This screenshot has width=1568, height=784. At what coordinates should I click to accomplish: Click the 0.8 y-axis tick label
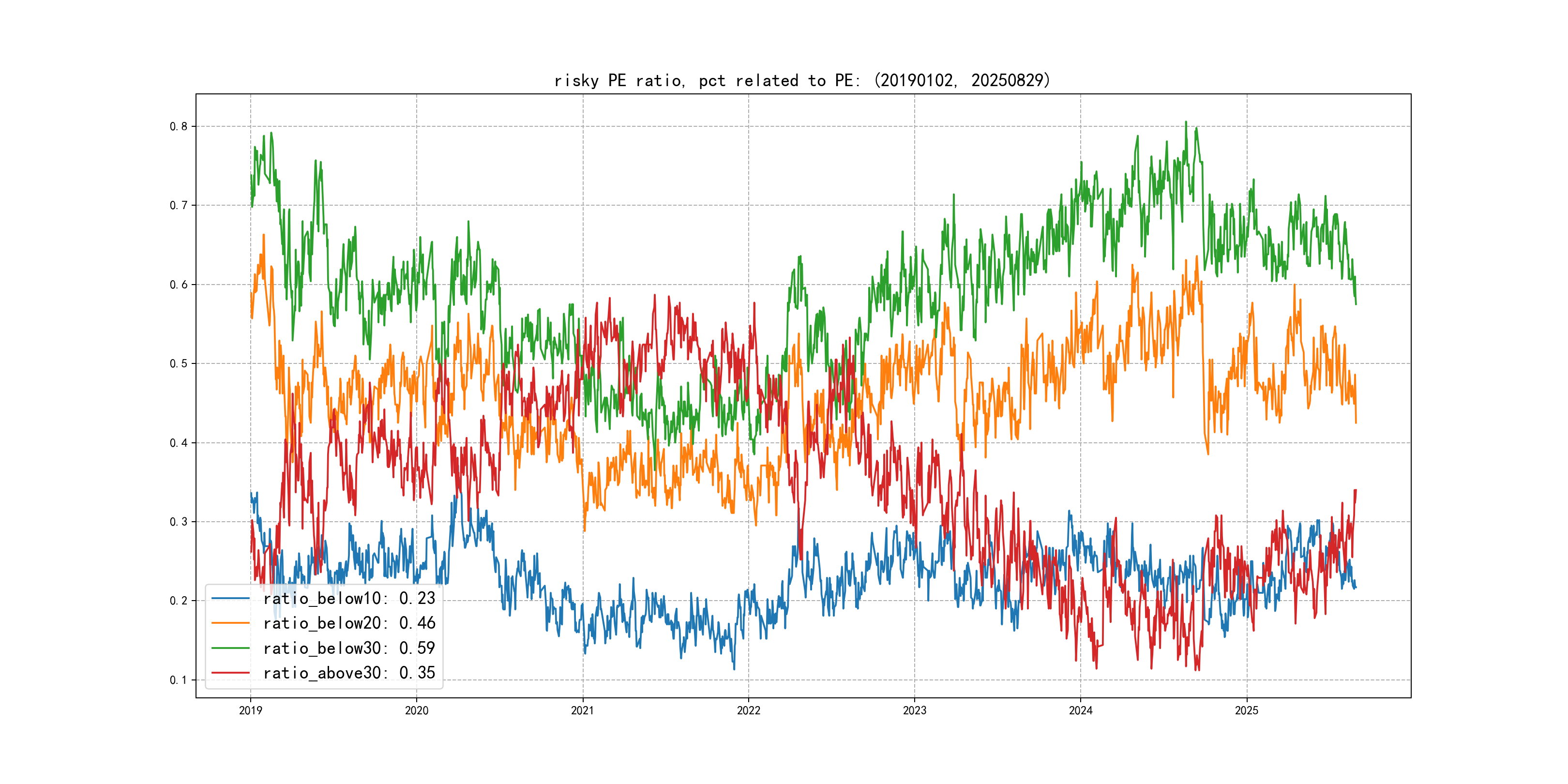179,127
